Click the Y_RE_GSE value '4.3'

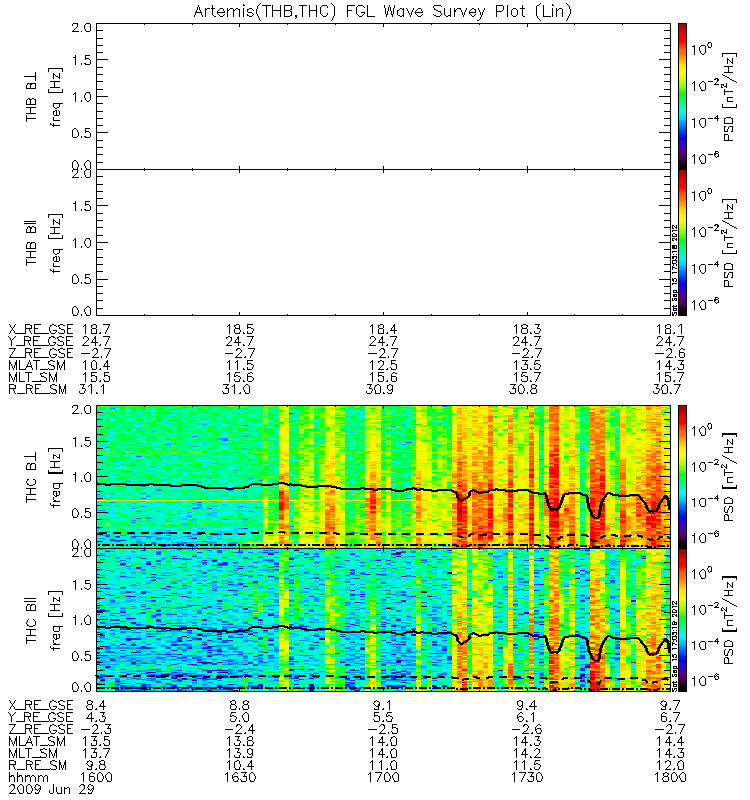(96, 717)
